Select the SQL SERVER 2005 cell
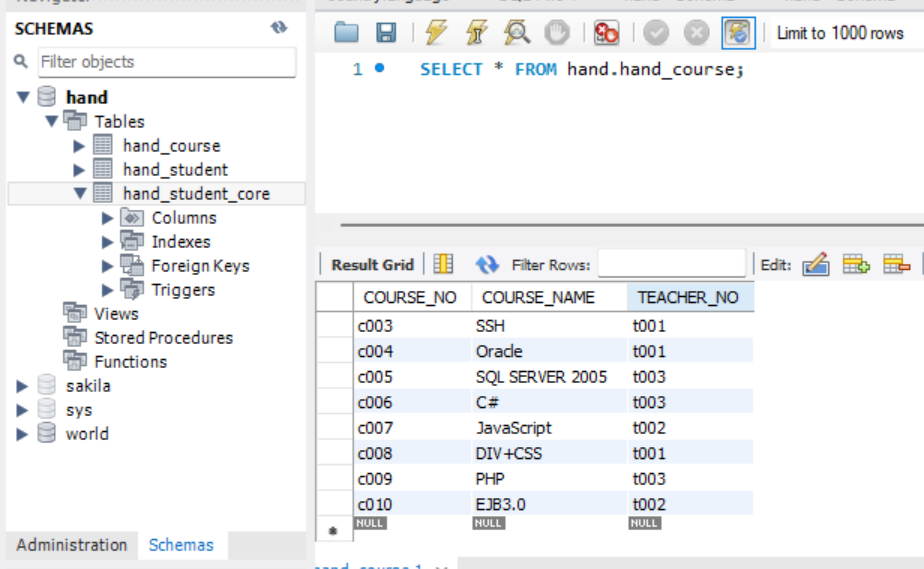The image size is (924, 569). [549, 376]
